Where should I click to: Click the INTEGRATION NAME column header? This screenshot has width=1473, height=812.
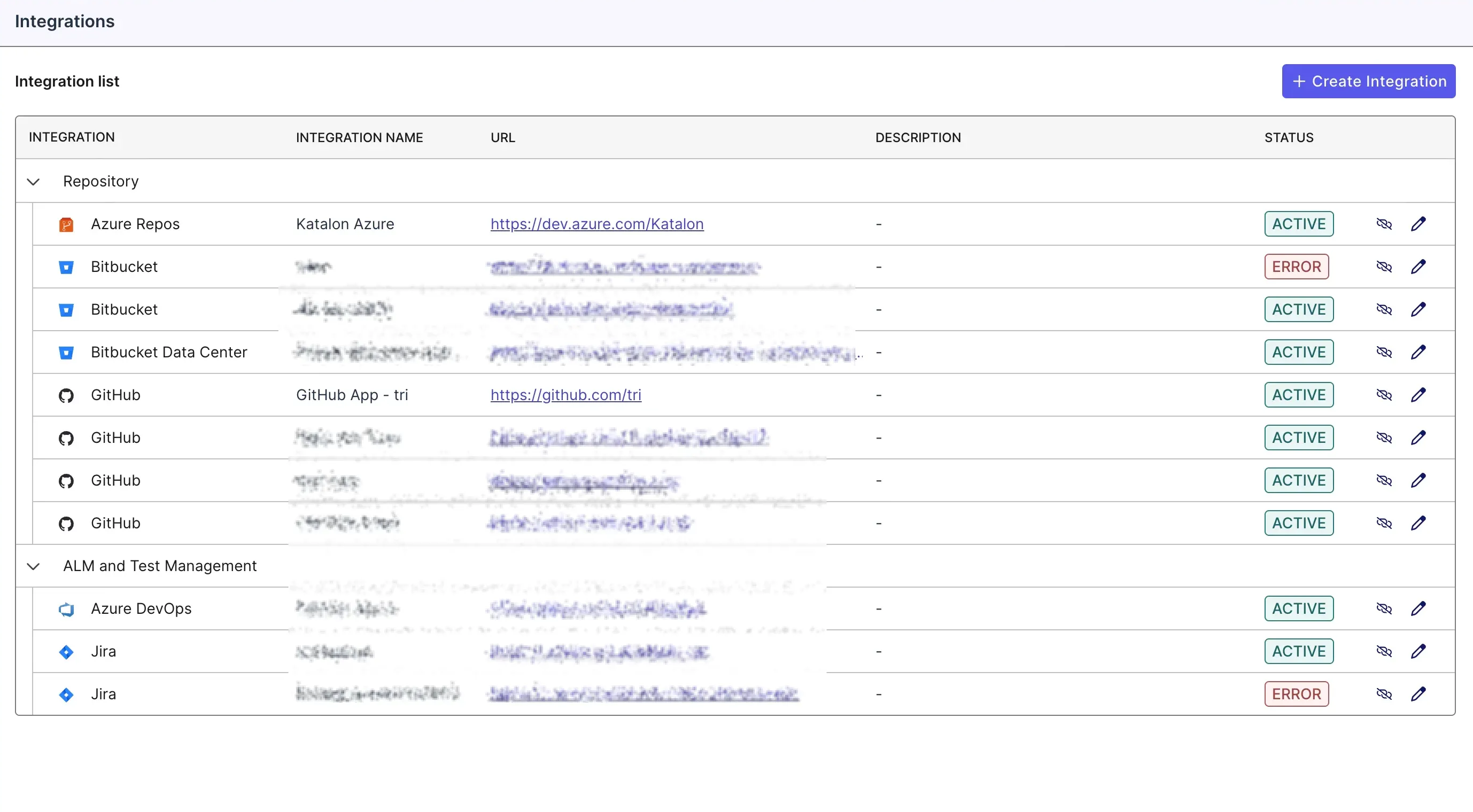pos(359,138)
